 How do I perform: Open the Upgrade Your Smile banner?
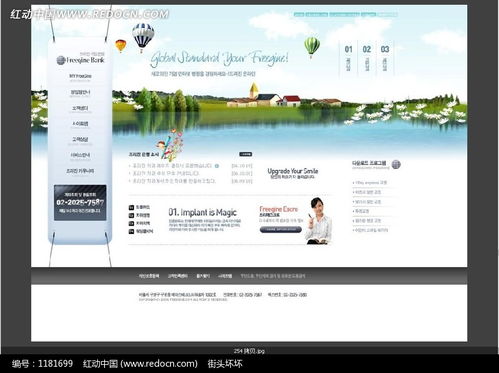[x=292, y=173]
